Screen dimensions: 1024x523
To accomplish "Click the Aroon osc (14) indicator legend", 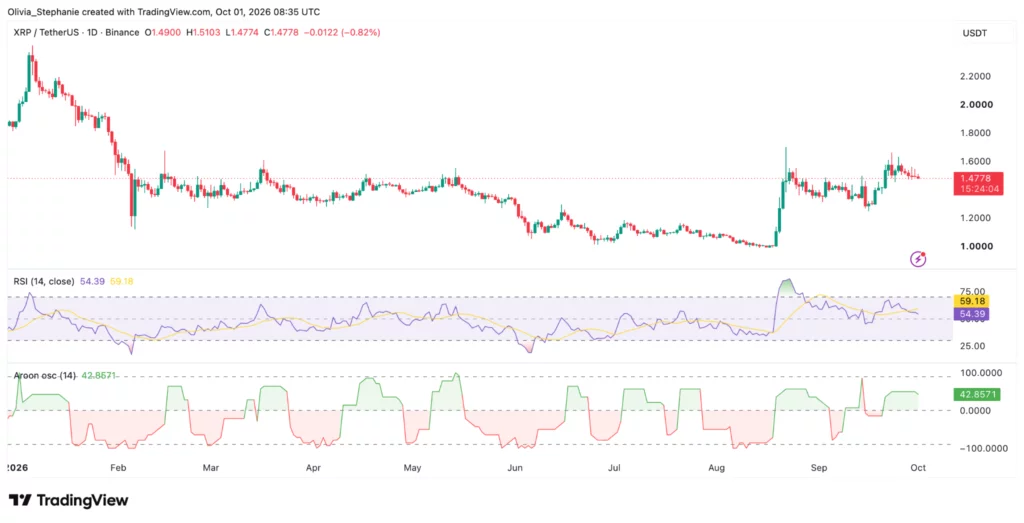I will pos(44,376).
